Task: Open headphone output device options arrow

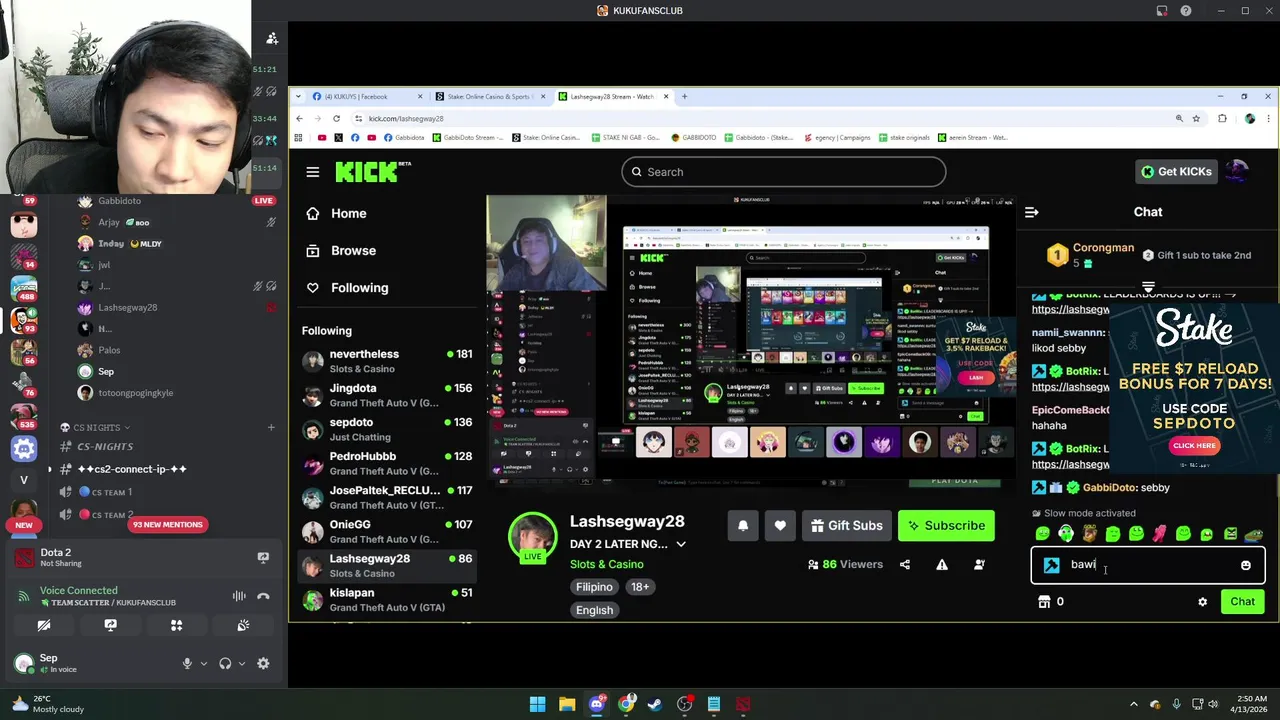Action: pos(241,663)
